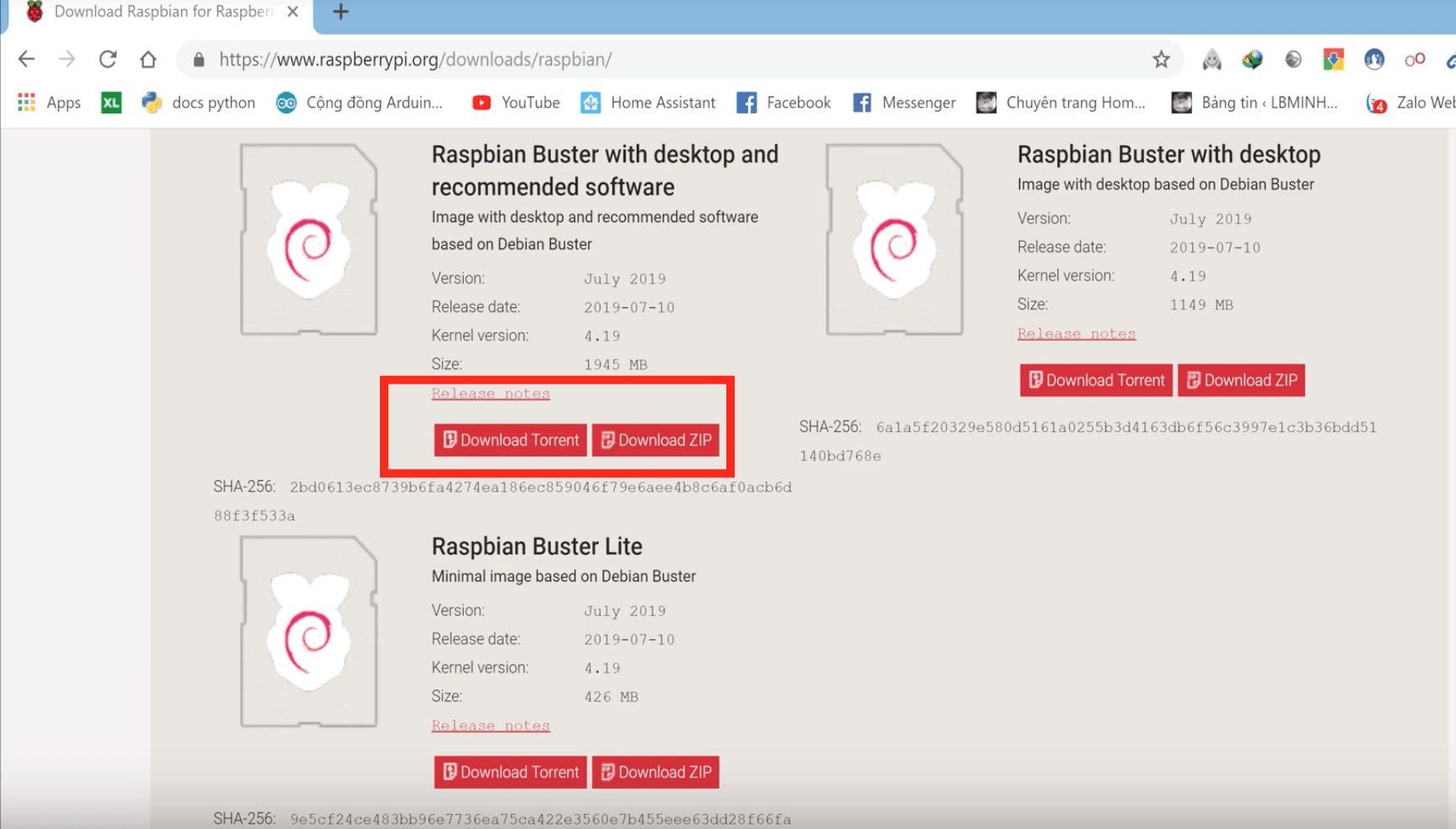Bookmark this page with the star icon
This screenshot has width=1456, height=829.
point(1161,59)
